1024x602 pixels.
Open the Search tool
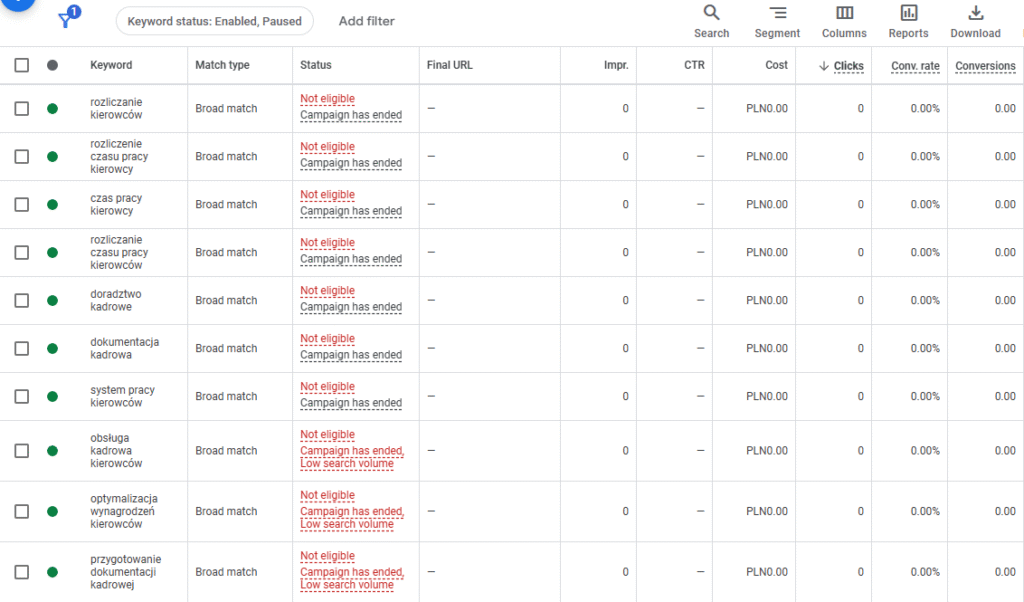tap(711, 18)
